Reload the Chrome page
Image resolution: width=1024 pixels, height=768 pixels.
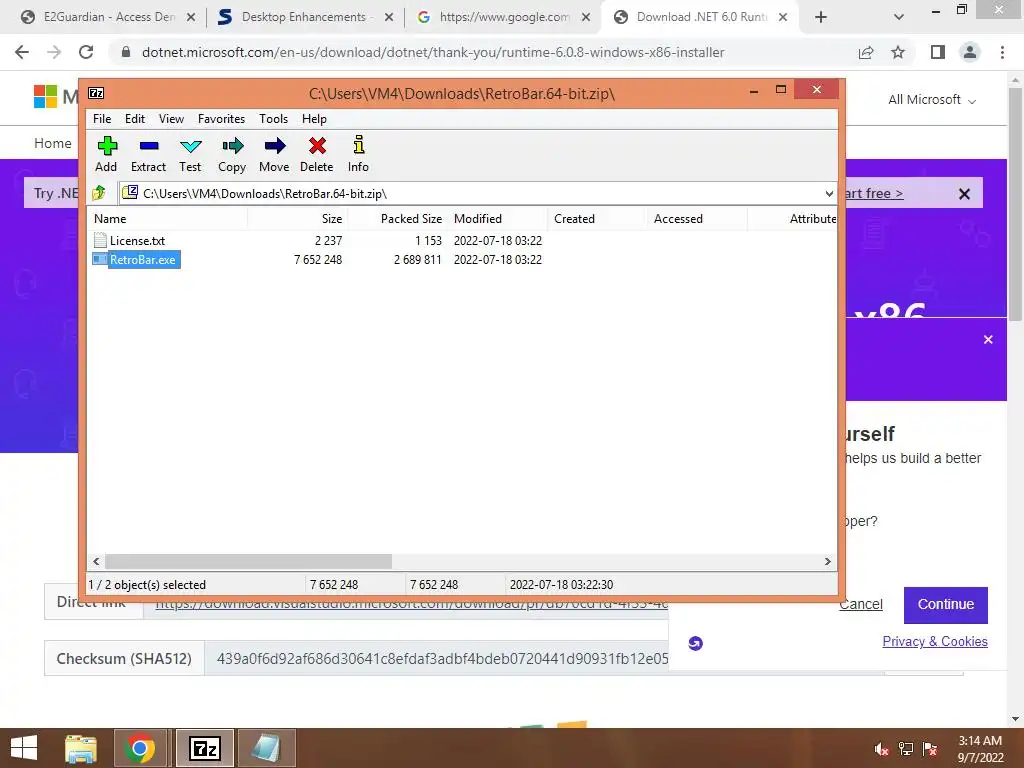click(86, 52)
